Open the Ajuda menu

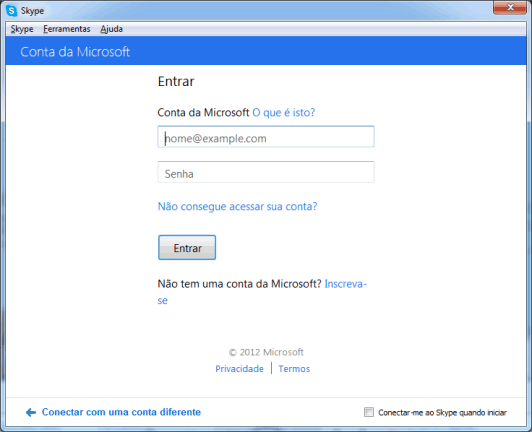click(x=111, y=29)
